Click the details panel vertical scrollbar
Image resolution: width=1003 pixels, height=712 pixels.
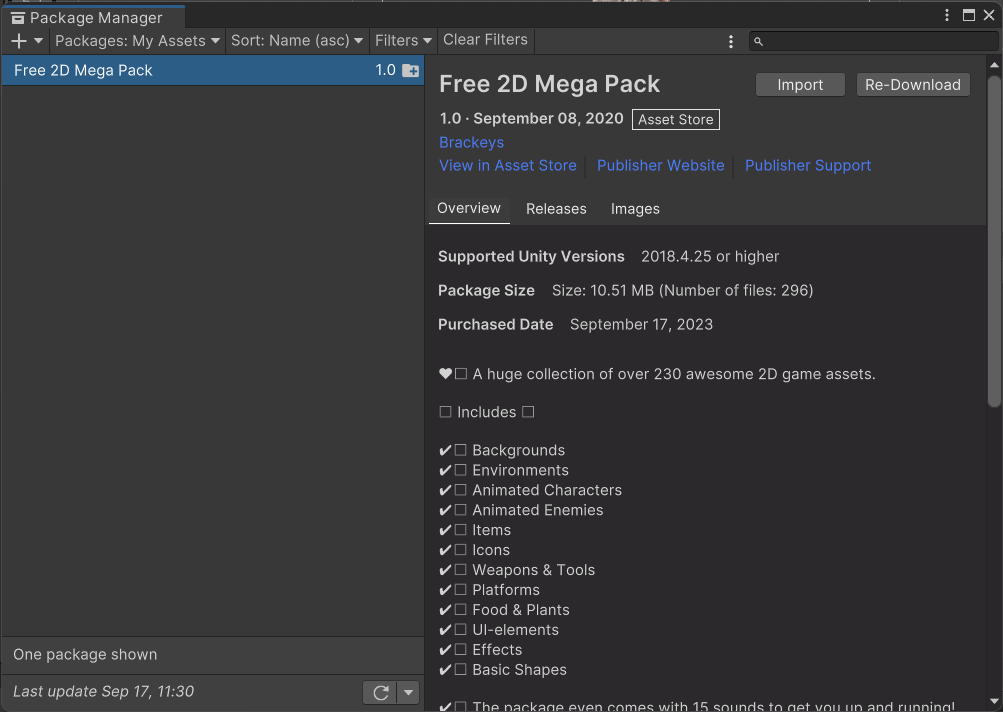(x=993, y=242)
